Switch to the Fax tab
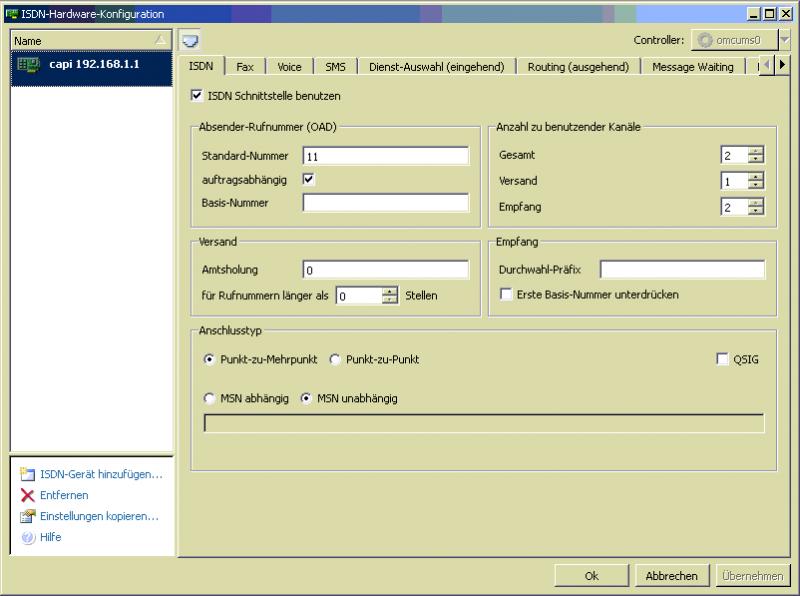Viewport: 800px width, 596px height. (x=245, y=67)
